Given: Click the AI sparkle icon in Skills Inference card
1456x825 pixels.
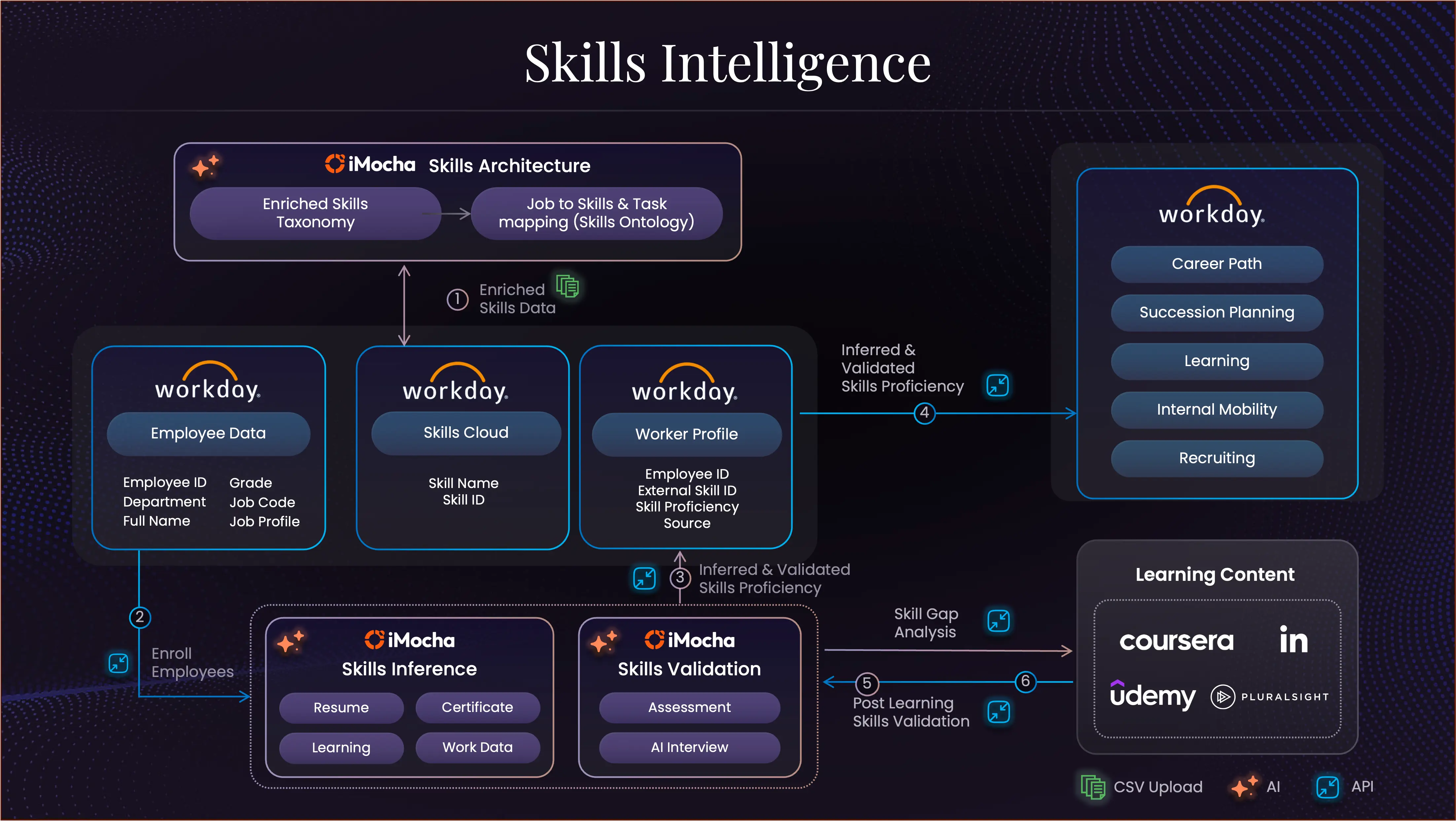Looking at the screenshot, I should (291, 641).
